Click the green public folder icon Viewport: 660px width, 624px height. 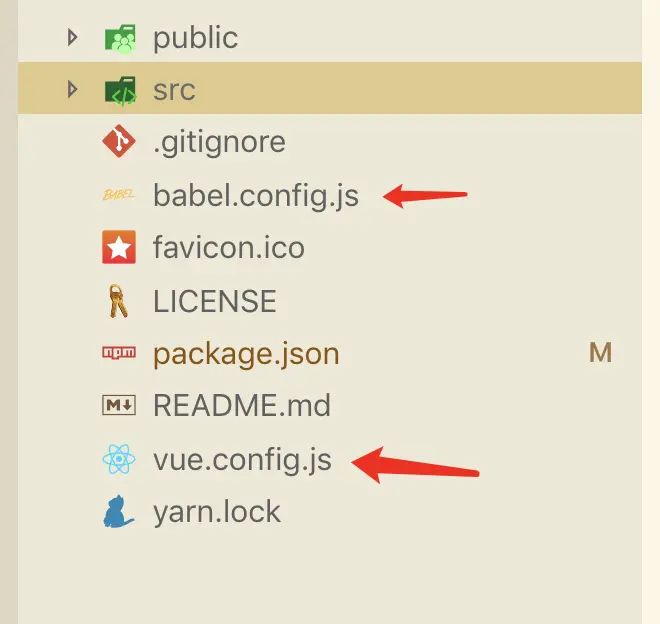click(x=120, y=39)
